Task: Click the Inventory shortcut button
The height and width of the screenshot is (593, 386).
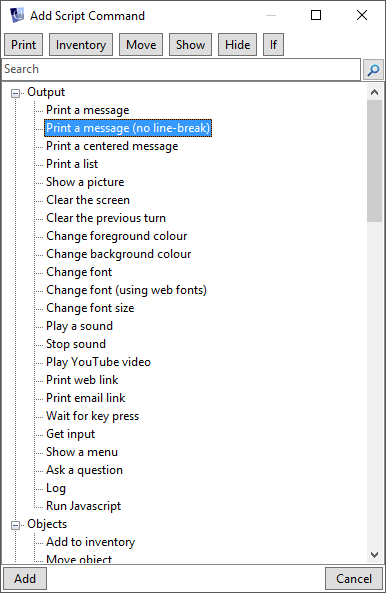Action: pos(81,45)
